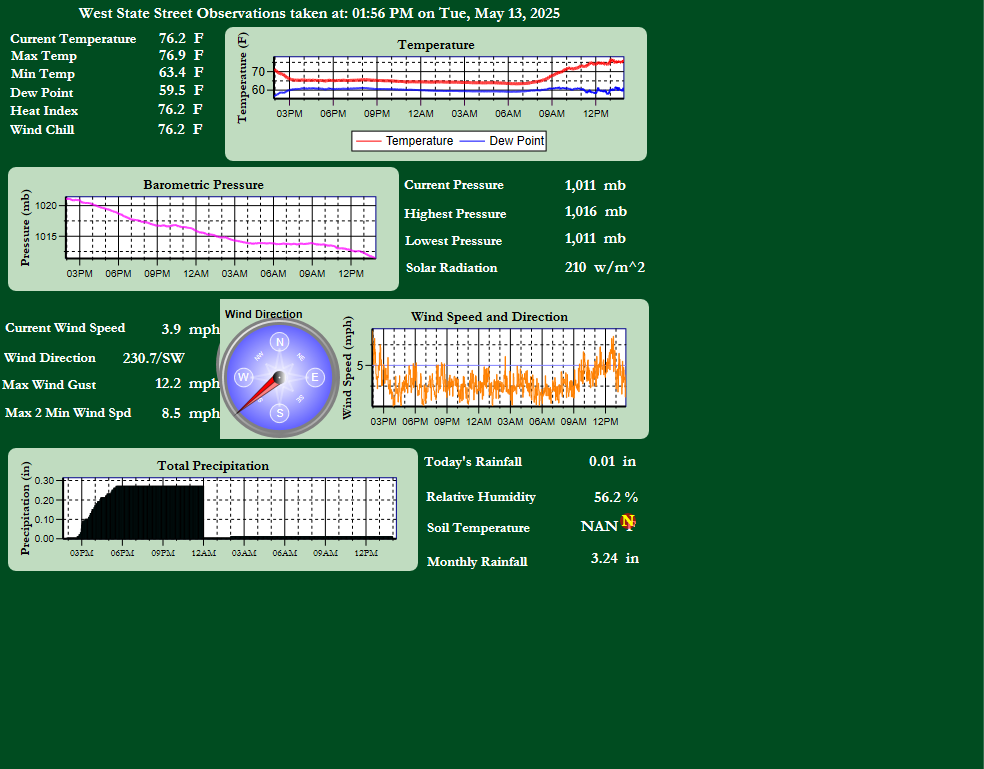The height and width of the screenshot is (769, 984).
Task: Click the Current Pressure value 1,011 mb
Action: click(595, 185)
